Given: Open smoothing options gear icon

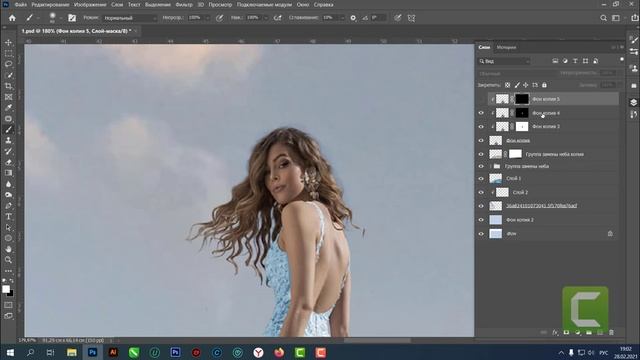Looking at the screenshot, I should pos(353,18).
